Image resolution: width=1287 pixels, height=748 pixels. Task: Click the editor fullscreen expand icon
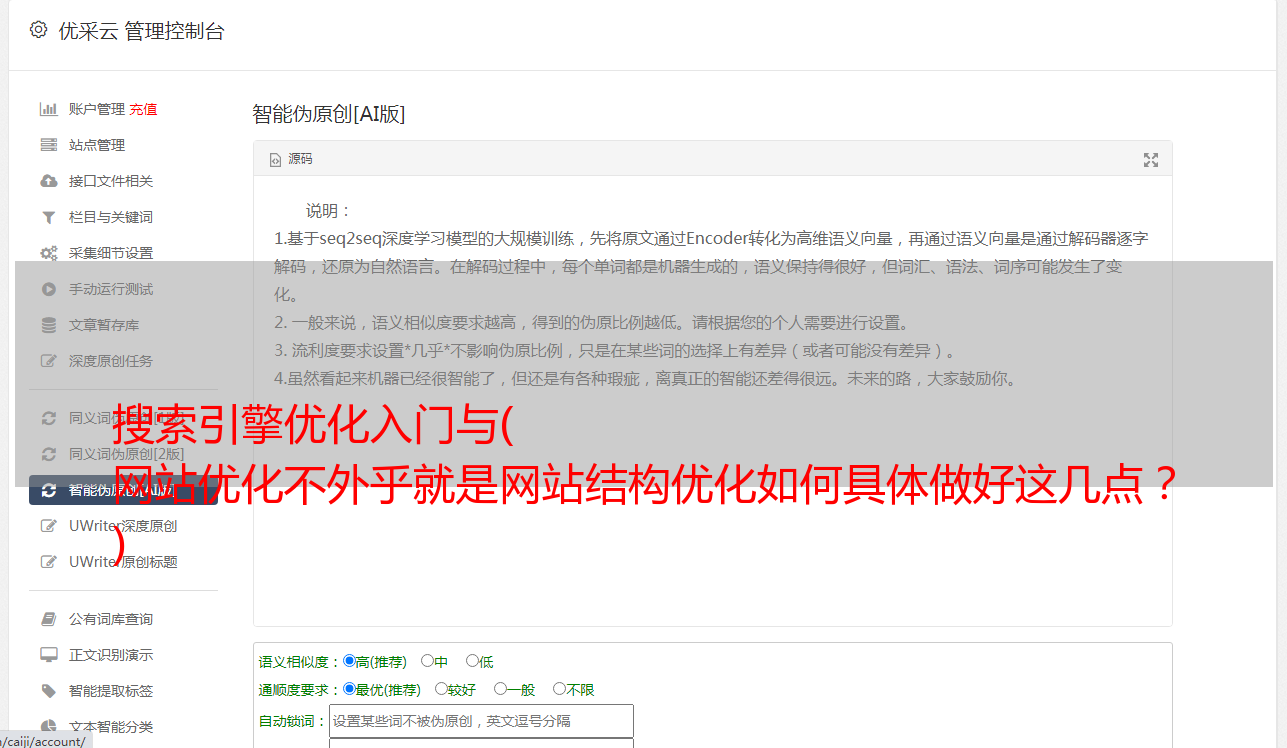[1151, 159]
